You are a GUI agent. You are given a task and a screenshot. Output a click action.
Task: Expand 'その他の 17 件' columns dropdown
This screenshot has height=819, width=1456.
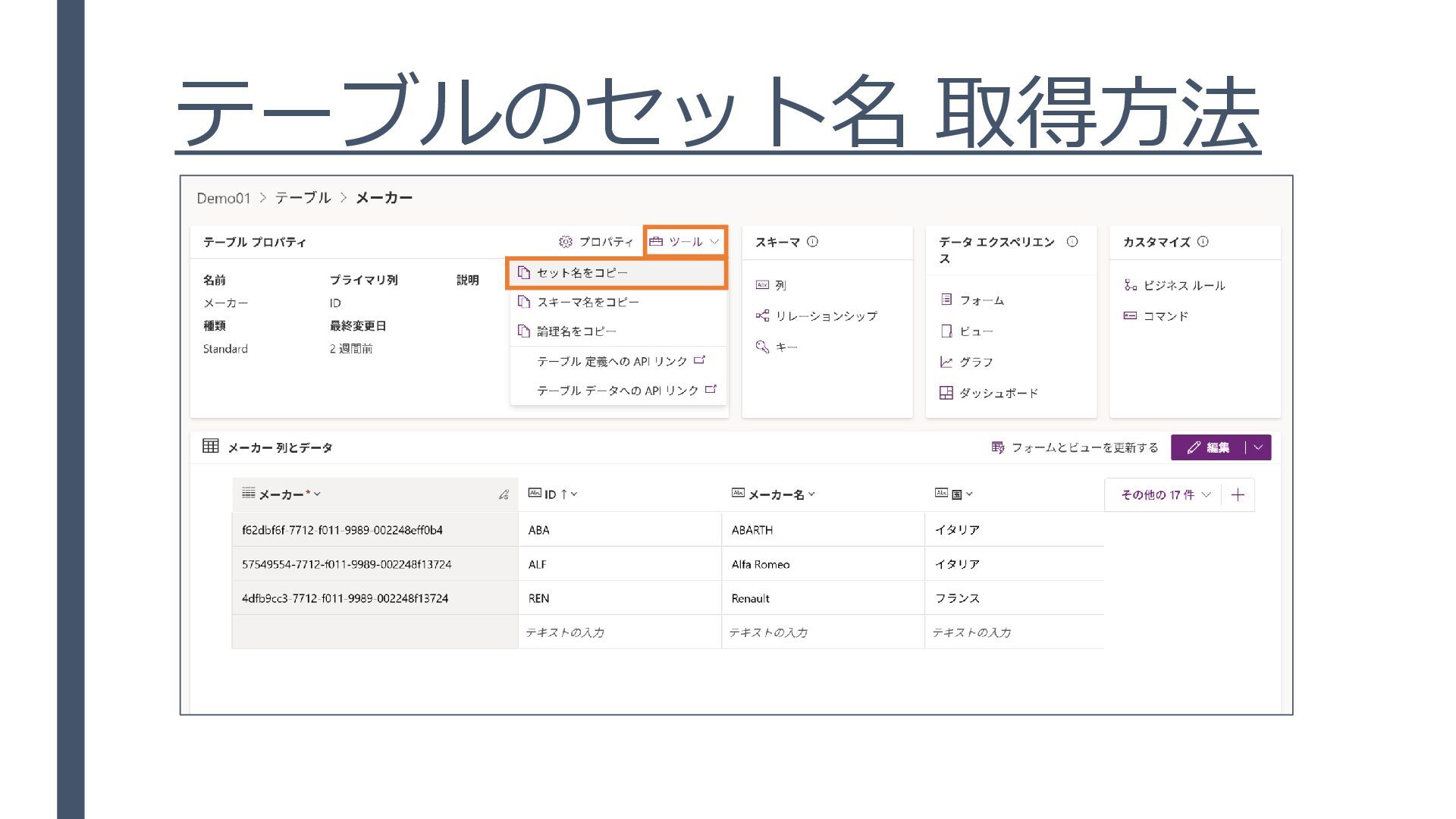point(1165,495)
